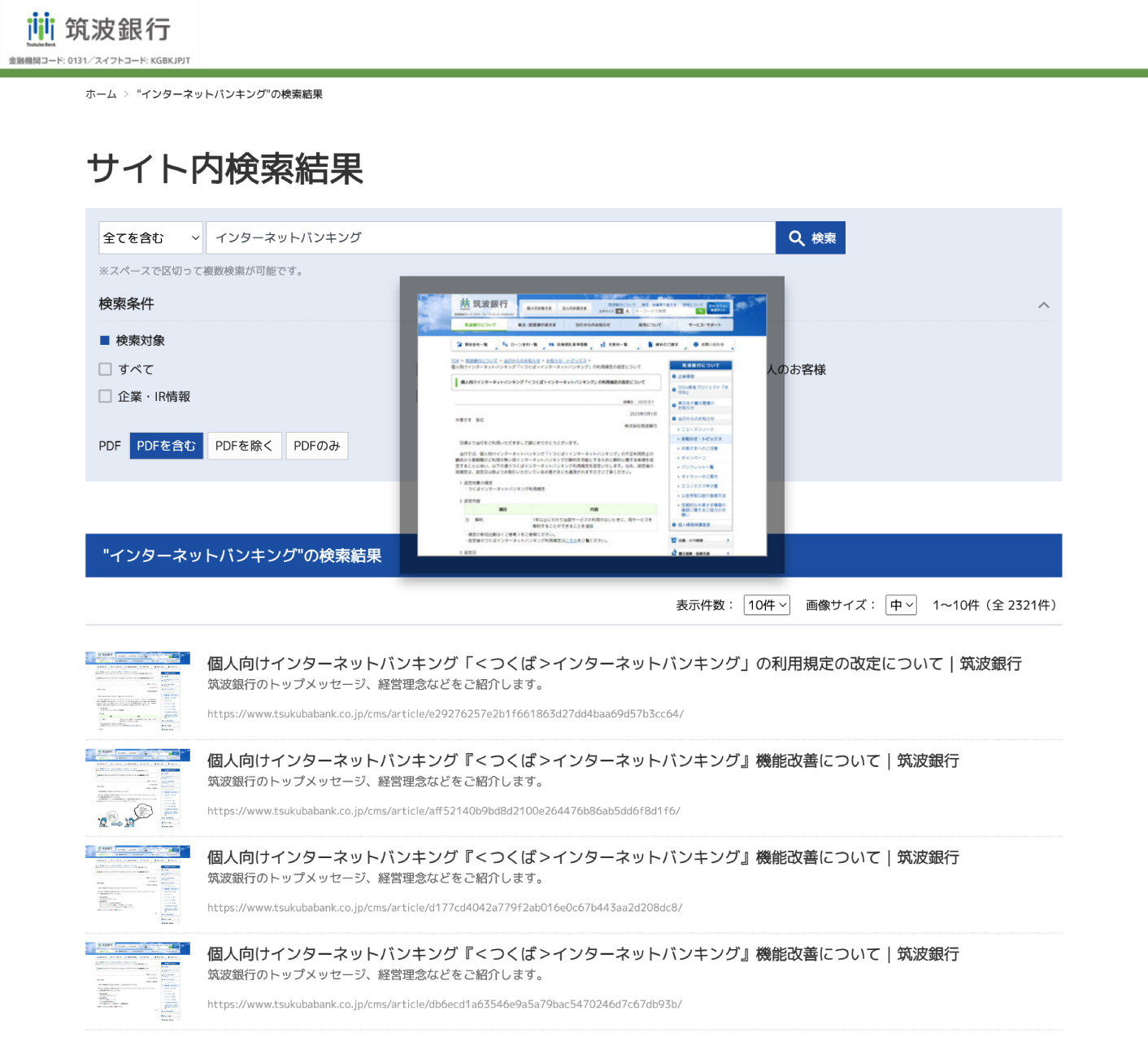Viewport: 1148px width, 1037px height.
Task: Open the 画像サイズ 中 dropdown
Action: pyautogui.click(x=901, y=605)
